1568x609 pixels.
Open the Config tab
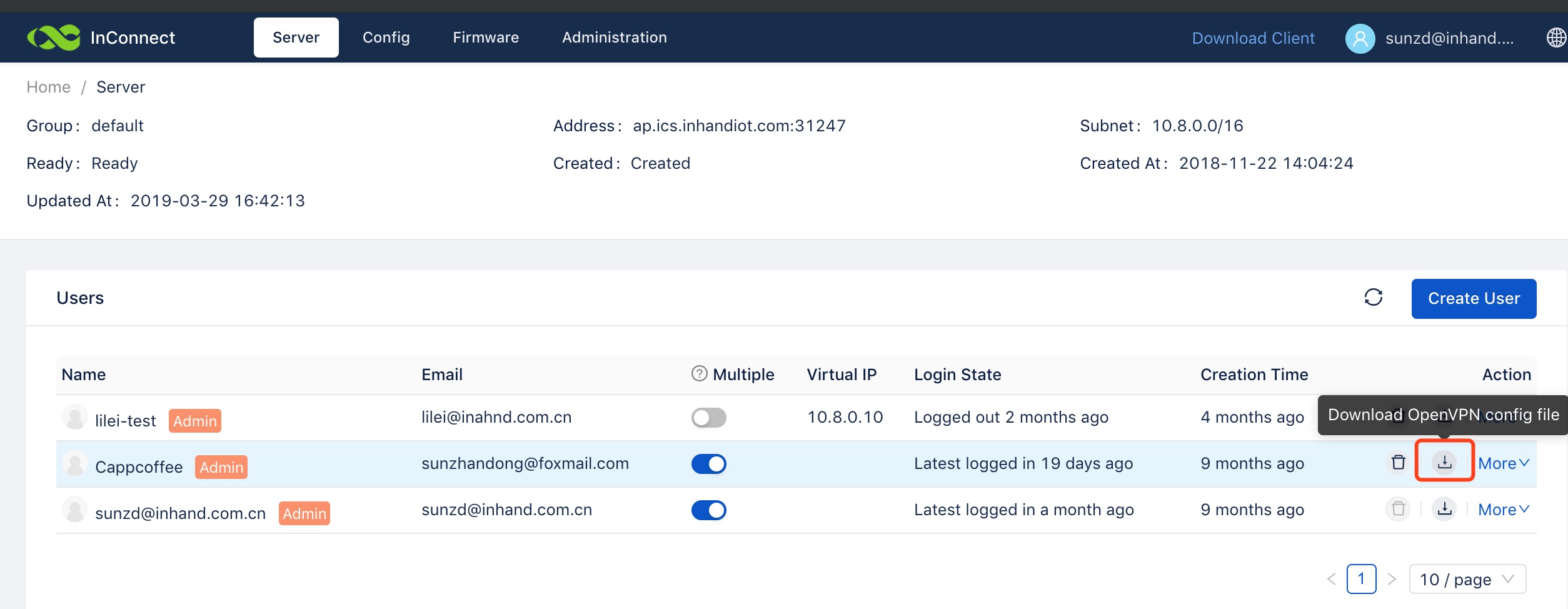(386, 38)
